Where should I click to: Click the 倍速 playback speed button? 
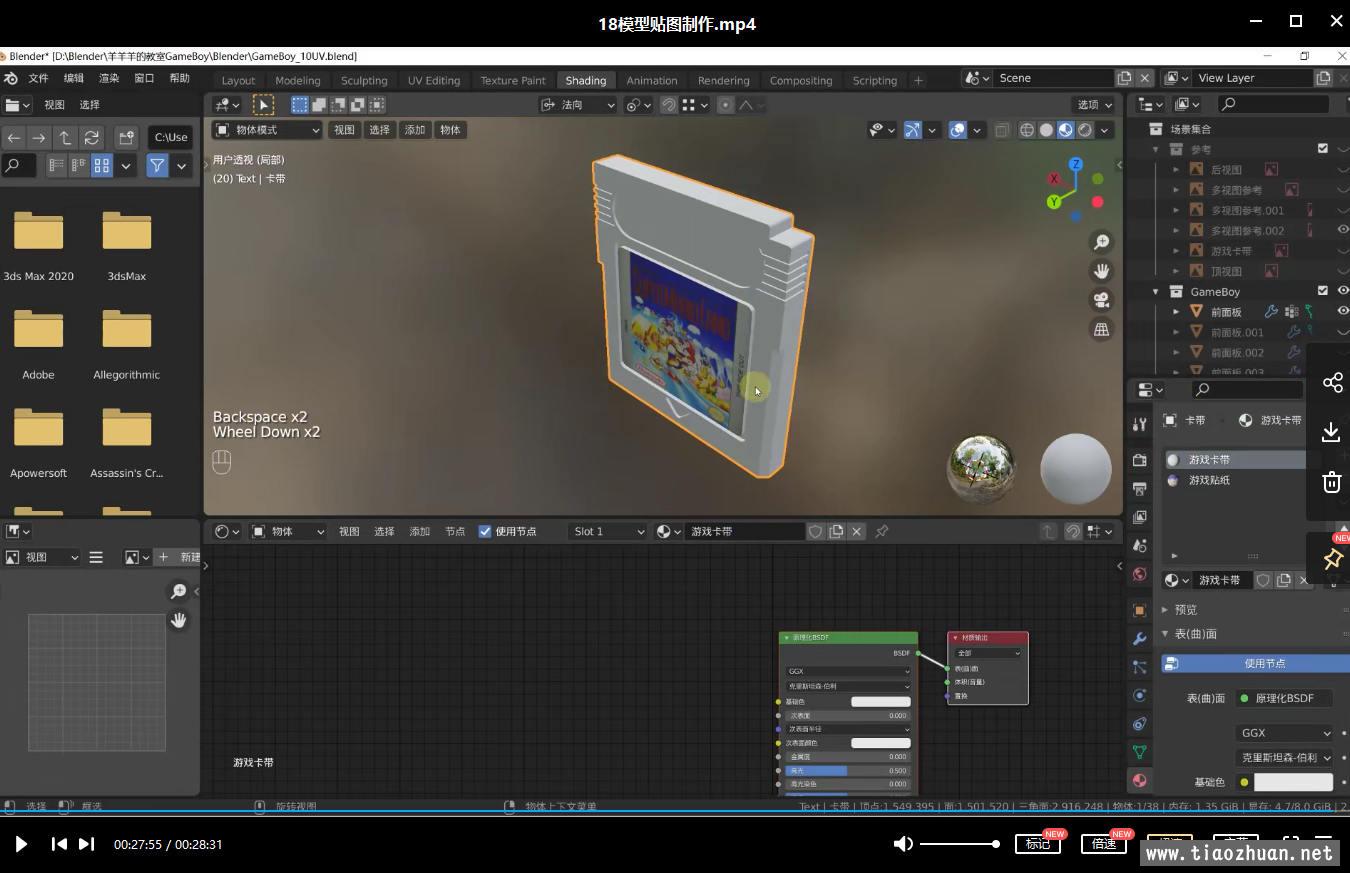tap(1104, 844)
